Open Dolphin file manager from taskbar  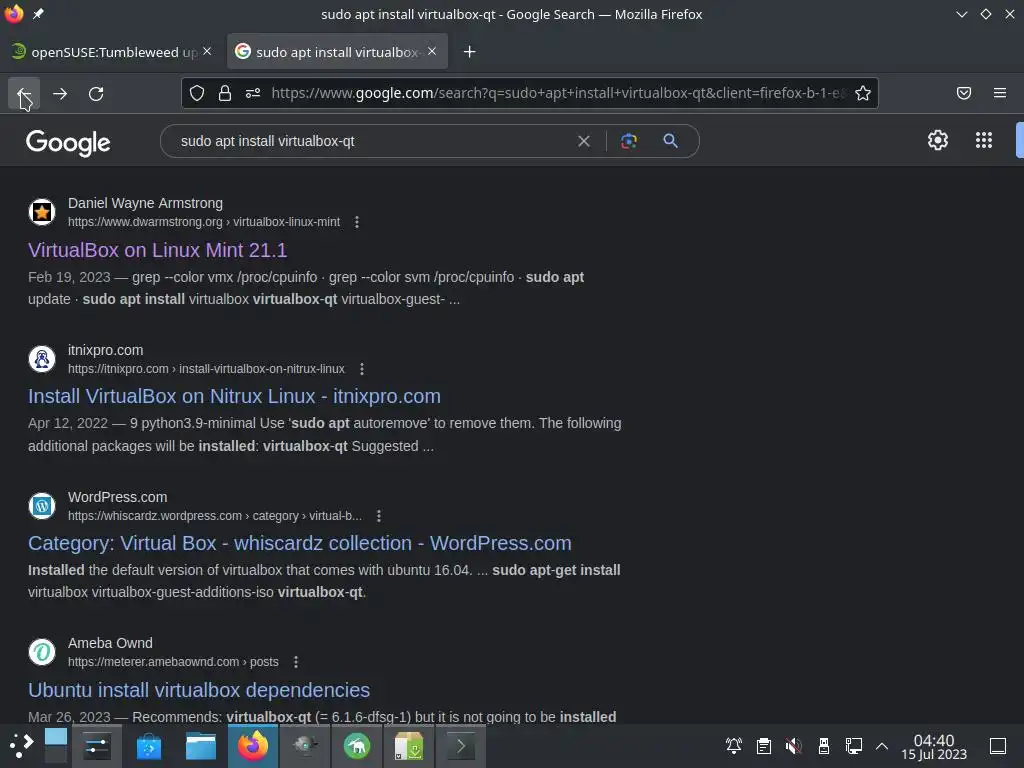tap(200, 746)
